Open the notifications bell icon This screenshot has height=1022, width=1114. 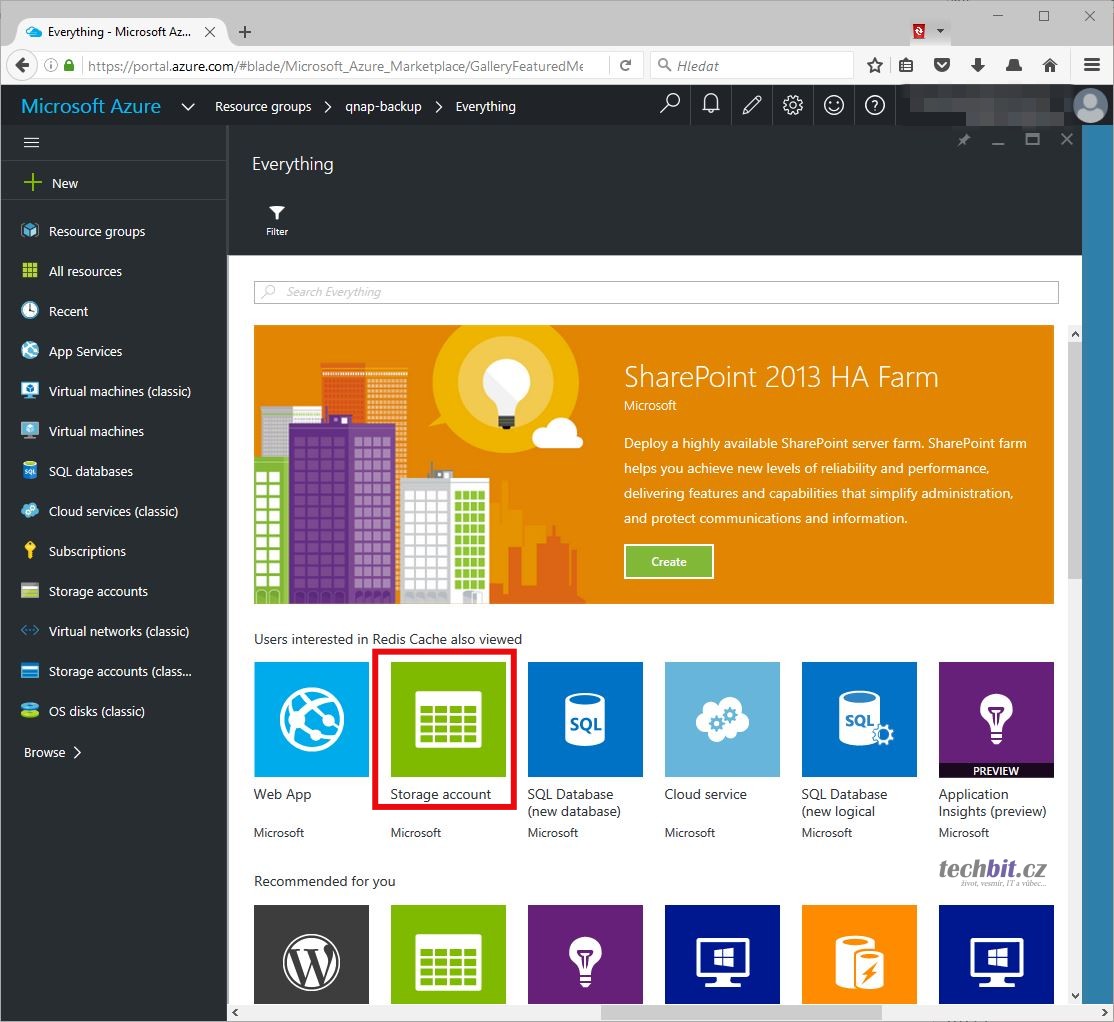coord(711,105)
